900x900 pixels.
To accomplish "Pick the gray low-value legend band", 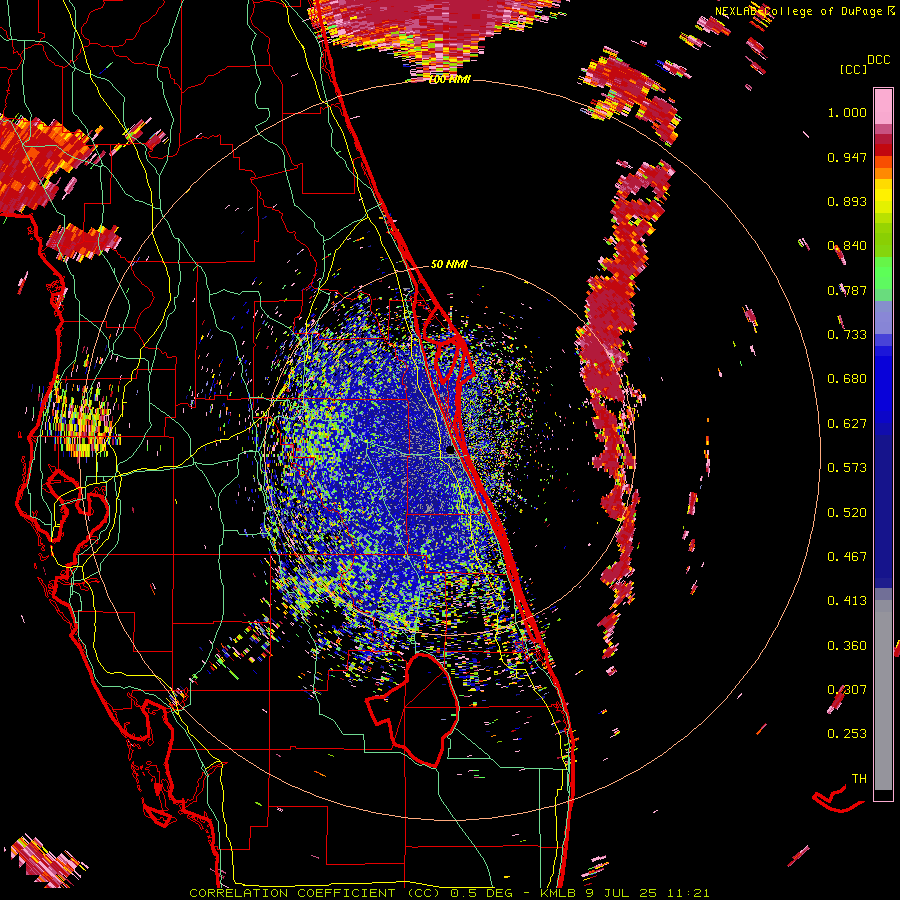I will pyautogui.click(x=883, y=695).
